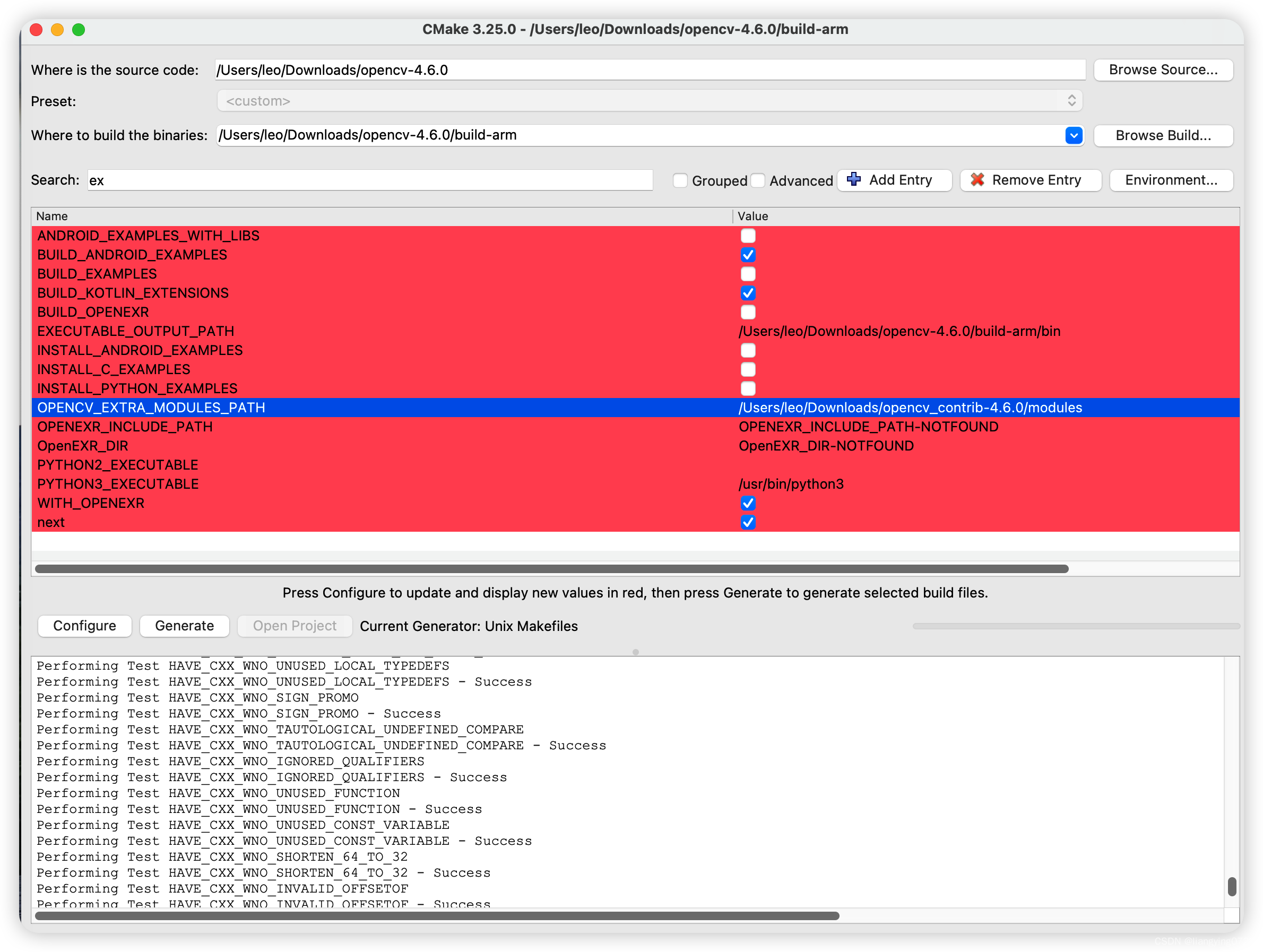Open the Environment dialog
The image size is (1263, 952).
tap(1171, 180)
